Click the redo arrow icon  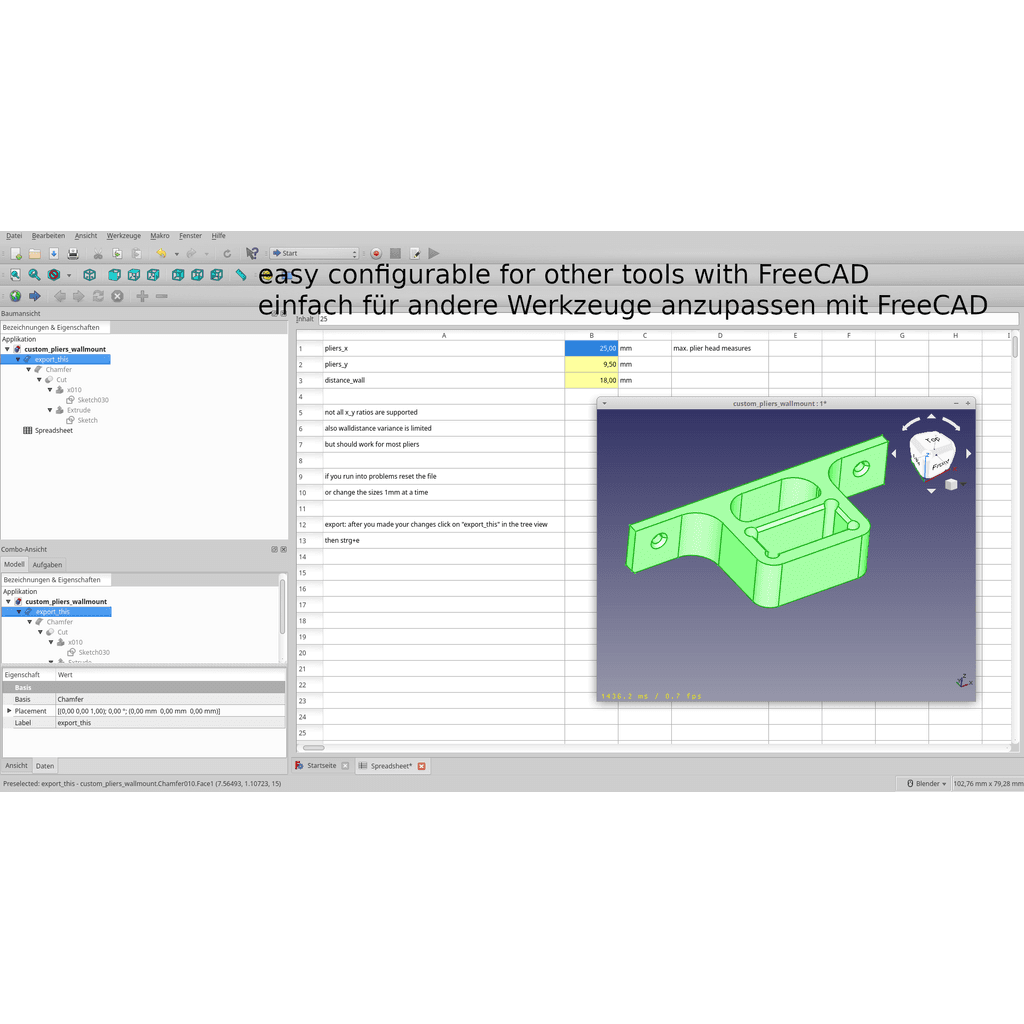coord(191,253)
